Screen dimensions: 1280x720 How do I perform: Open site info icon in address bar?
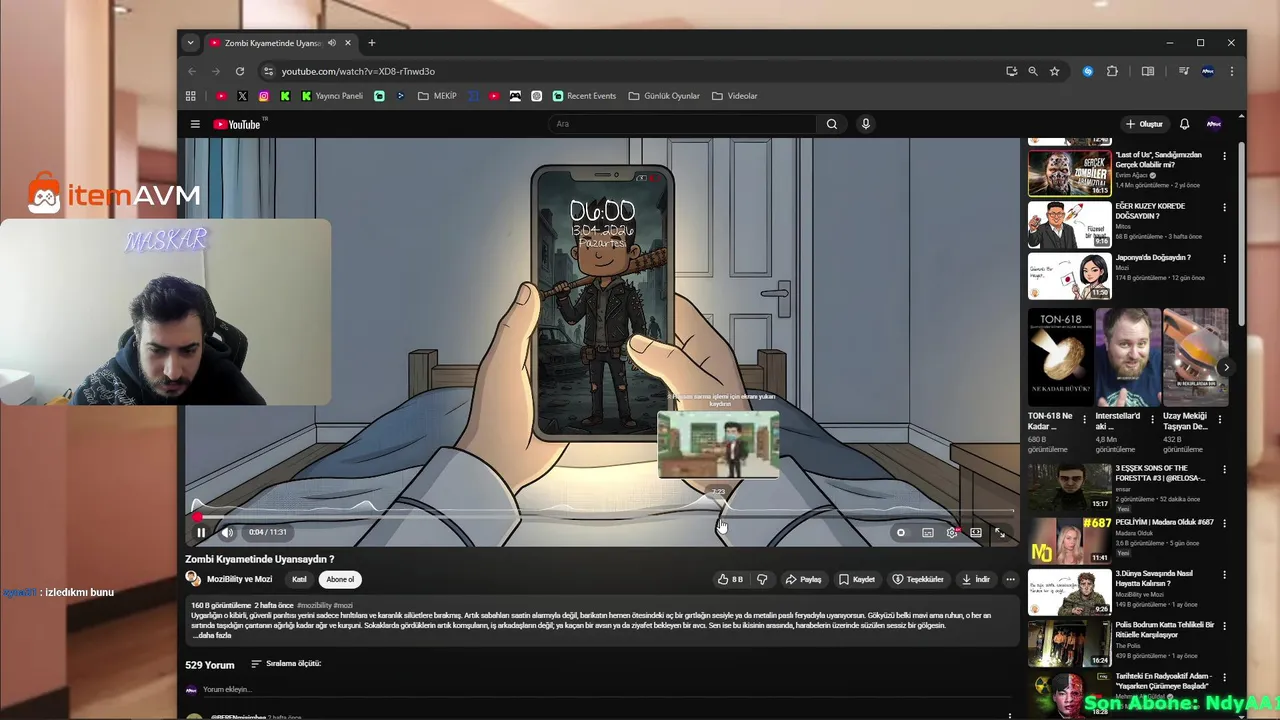[268, 71]
